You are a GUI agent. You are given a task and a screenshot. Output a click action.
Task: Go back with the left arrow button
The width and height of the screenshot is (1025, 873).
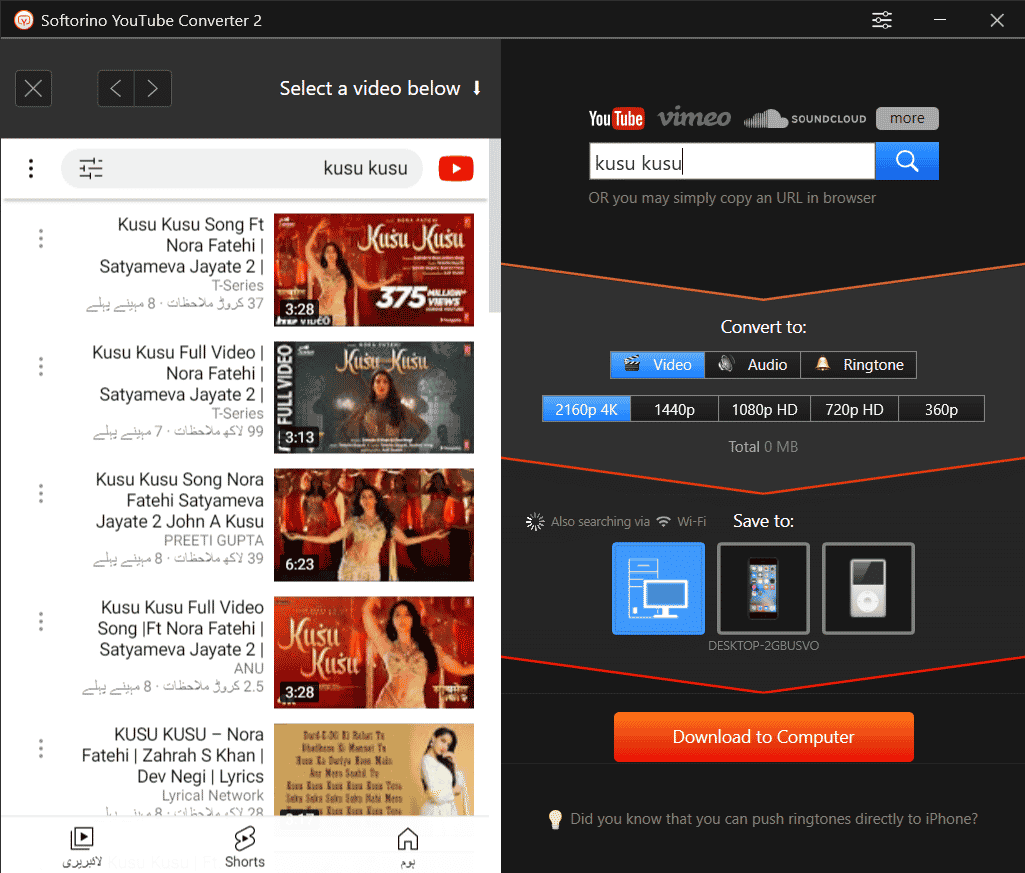click(x=116, y=88)
